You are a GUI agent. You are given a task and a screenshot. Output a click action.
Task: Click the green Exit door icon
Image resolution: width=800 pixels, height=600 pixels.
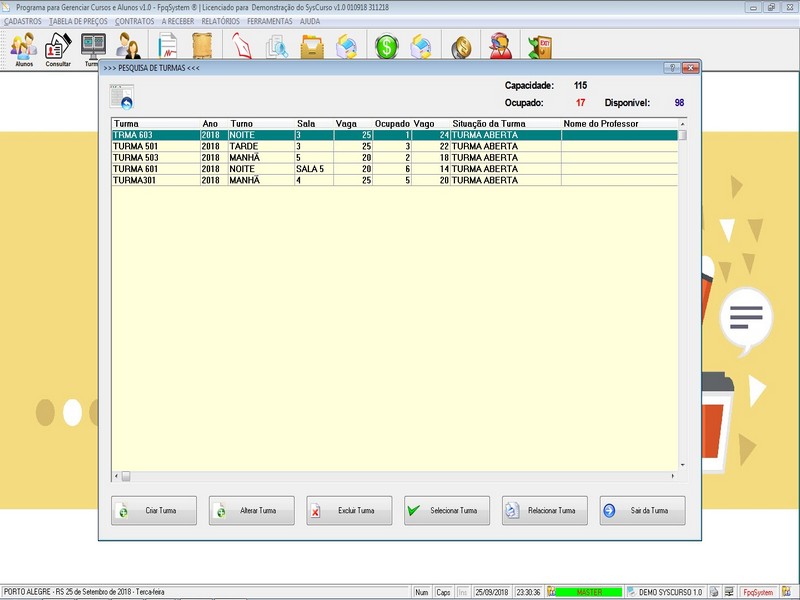(540, 47)
